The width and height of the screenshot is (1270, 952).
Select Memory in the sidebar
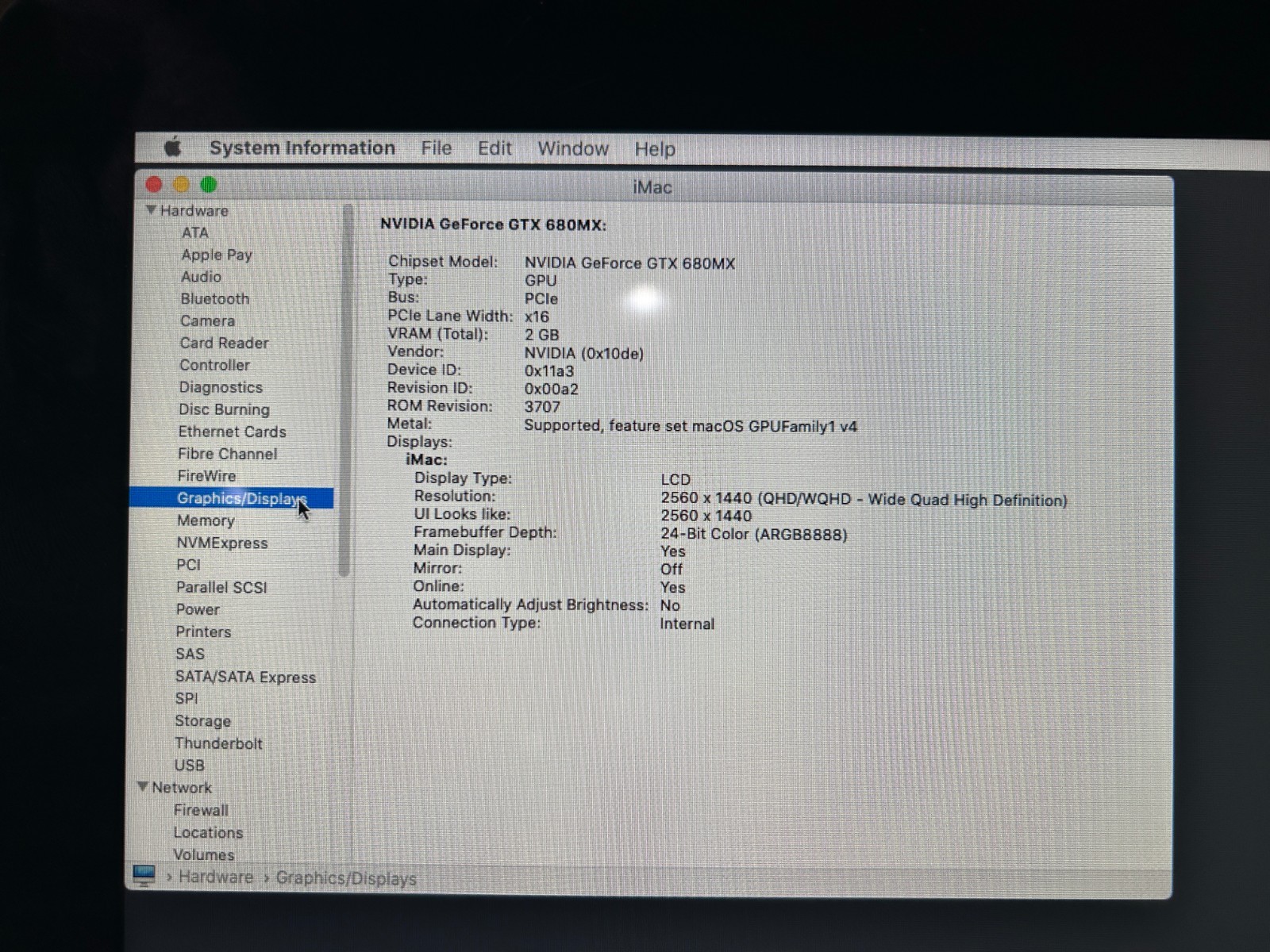click(x=206, y=520)
